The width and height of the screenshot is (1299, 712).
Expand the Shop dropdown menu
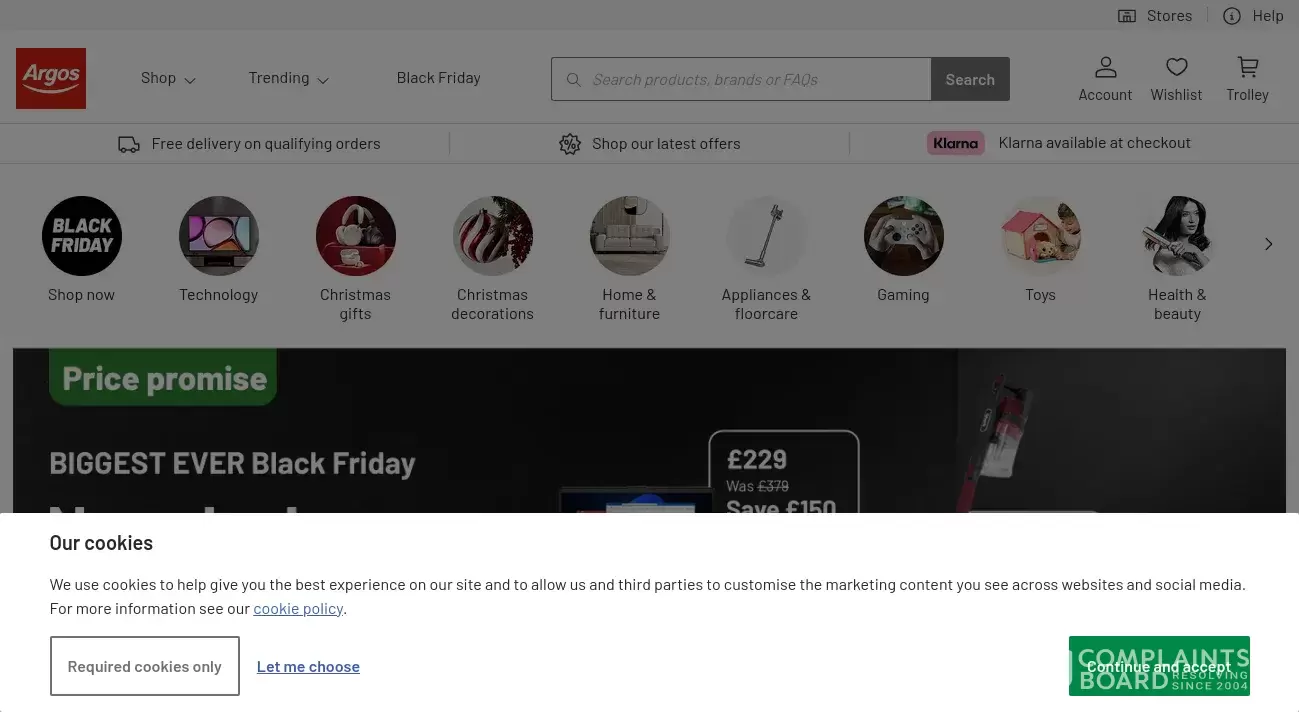168,78
